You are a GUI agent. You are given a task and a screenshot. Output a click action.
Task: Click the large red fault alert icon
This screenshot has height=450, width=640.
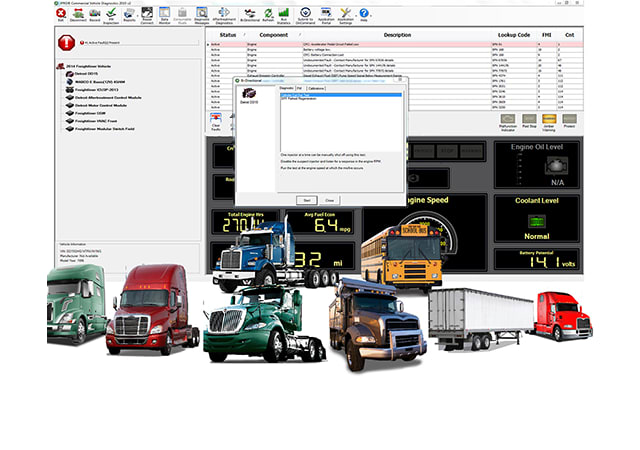coord(67,42)
